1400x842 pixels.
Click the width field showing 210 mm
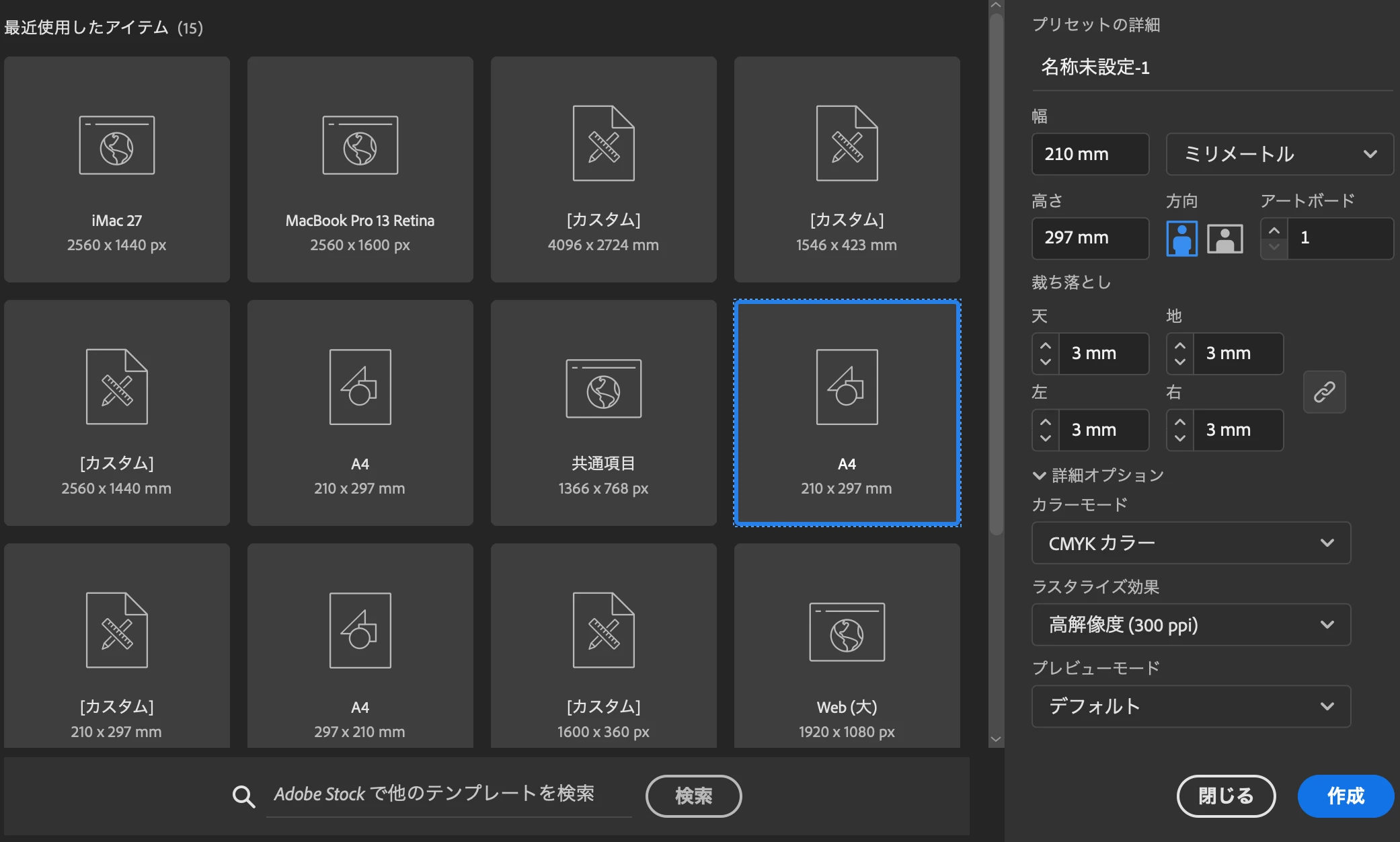pos(1090,154)
